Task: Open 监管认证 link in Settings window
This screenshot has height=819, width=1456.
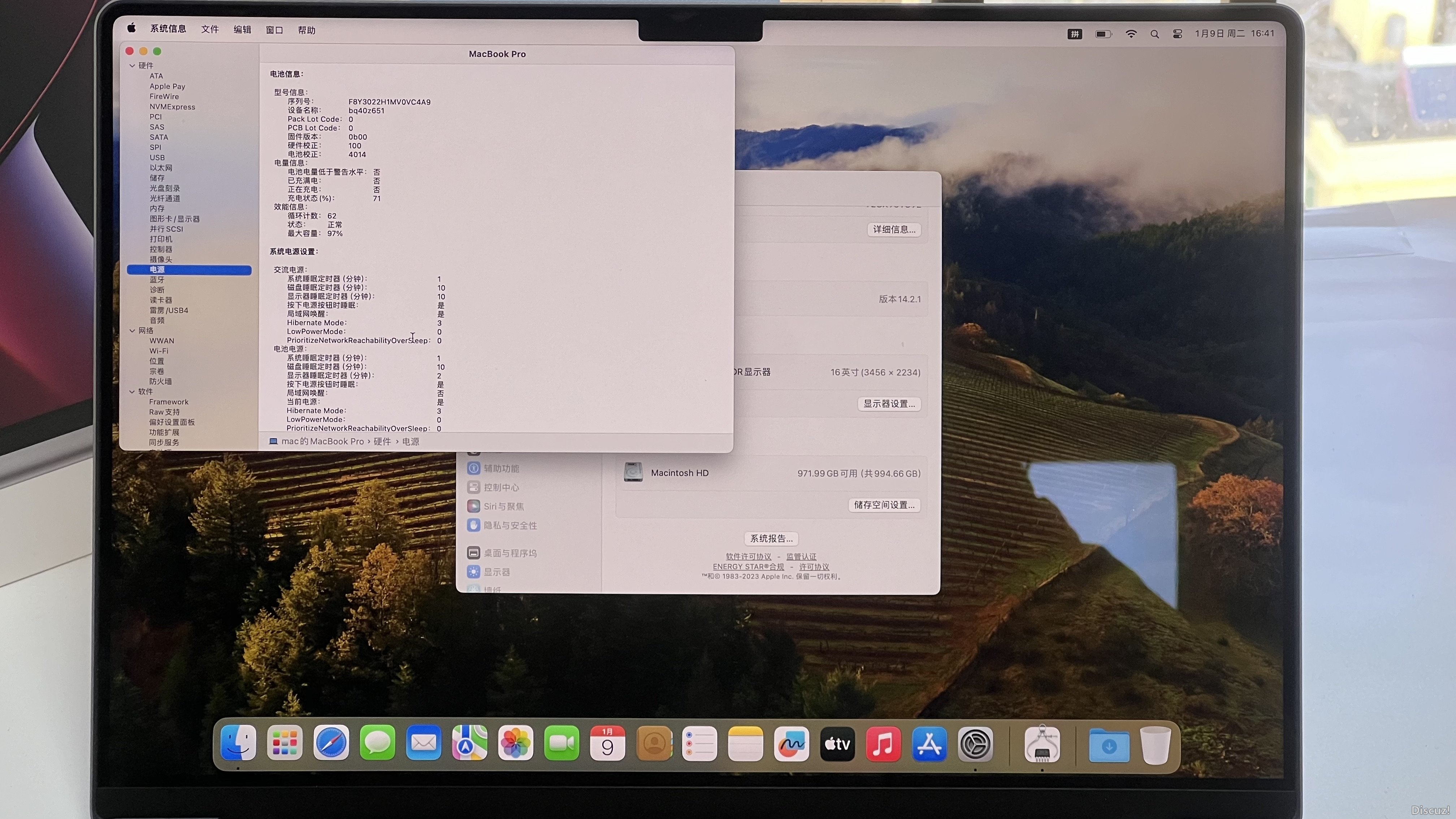Action: (x=801, y=557)
